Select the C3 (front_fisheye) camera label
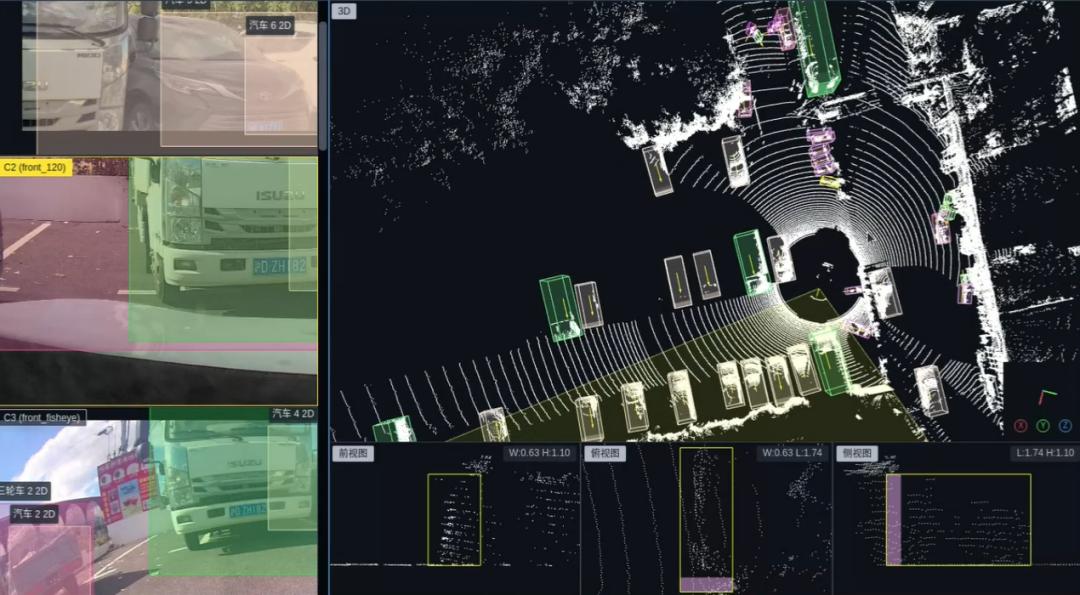This screenshot has width=1080, height=595. tap(43, 417)
